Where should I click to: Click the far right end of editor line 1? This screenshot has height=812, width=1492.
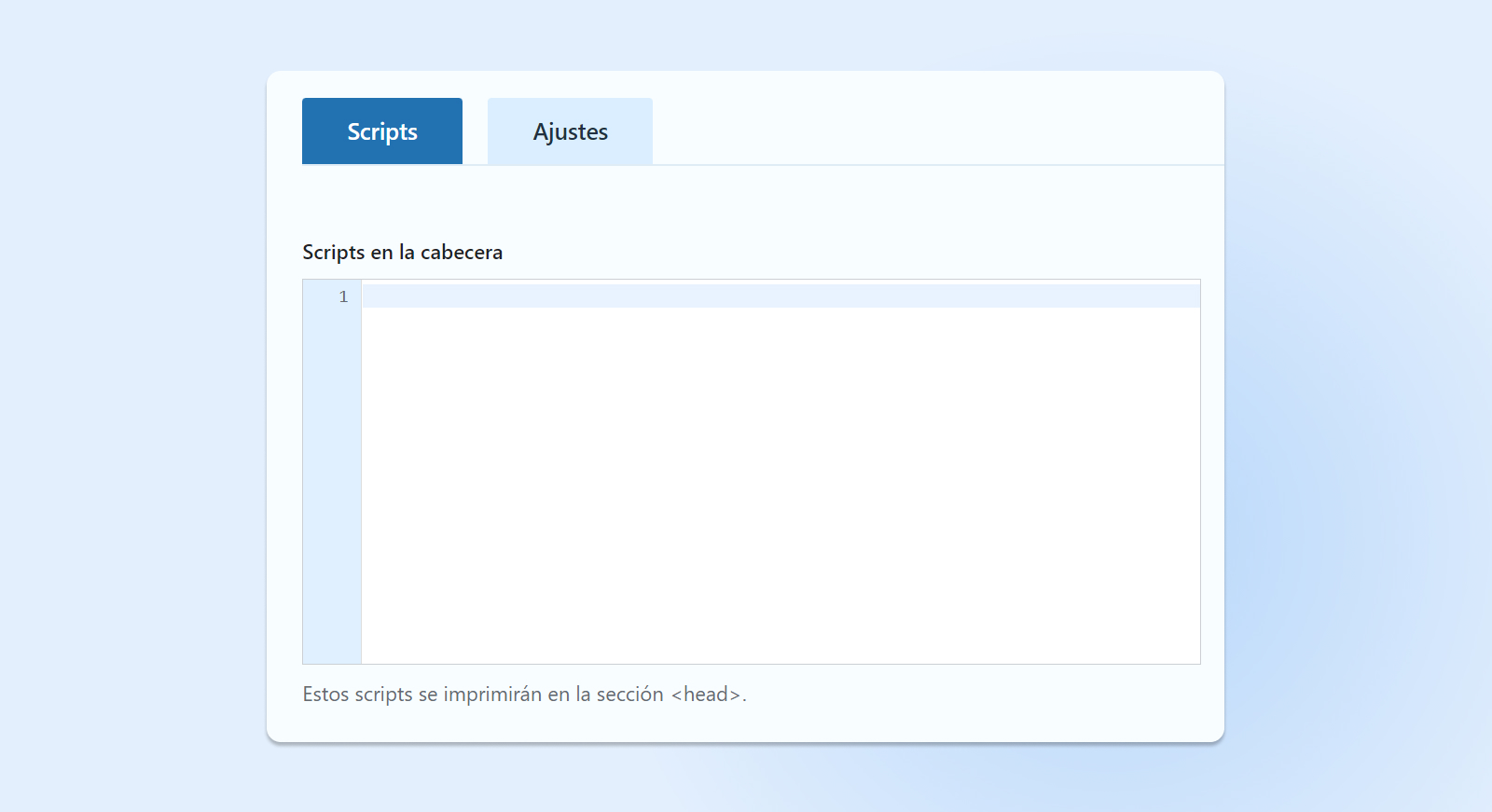(x=1184, y=296)
